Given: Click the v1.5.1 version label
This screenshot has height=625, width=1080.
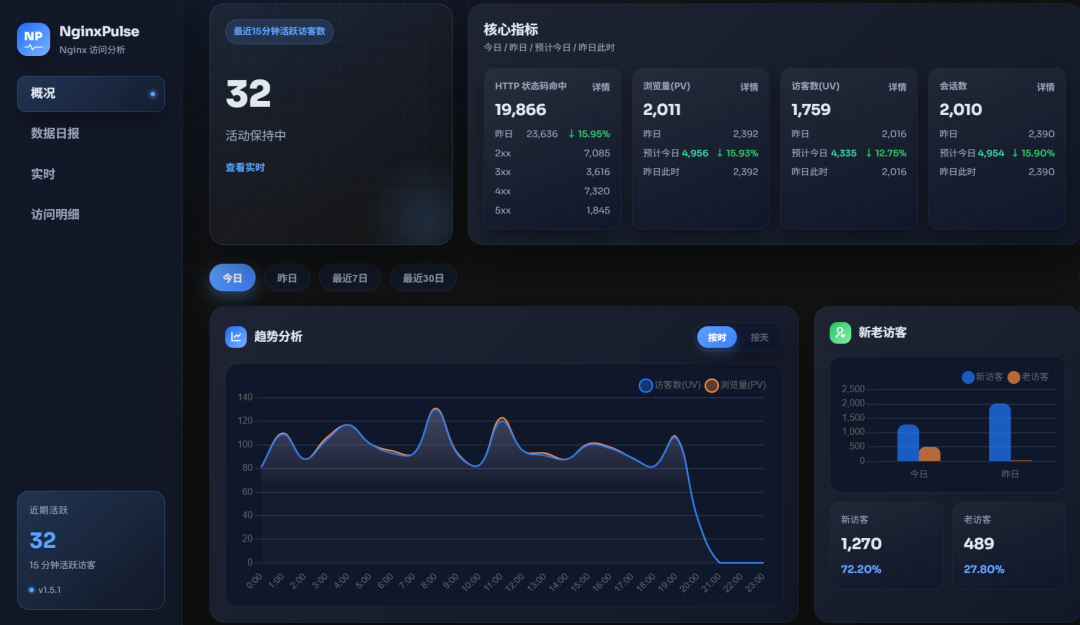Looking at the screenshot, I should tap(50, 590).
